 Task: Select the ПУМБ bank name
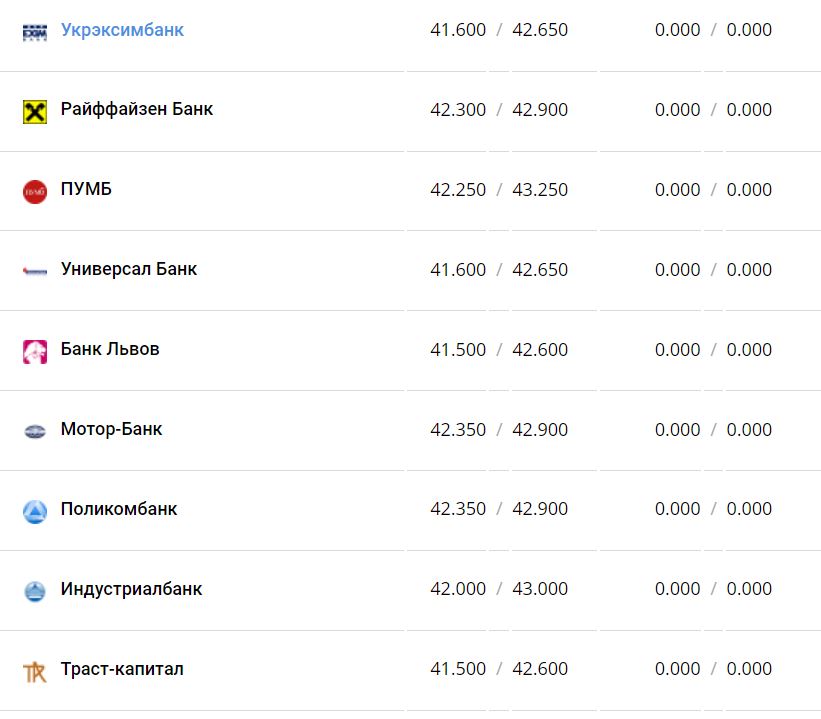tap(86, 189)
